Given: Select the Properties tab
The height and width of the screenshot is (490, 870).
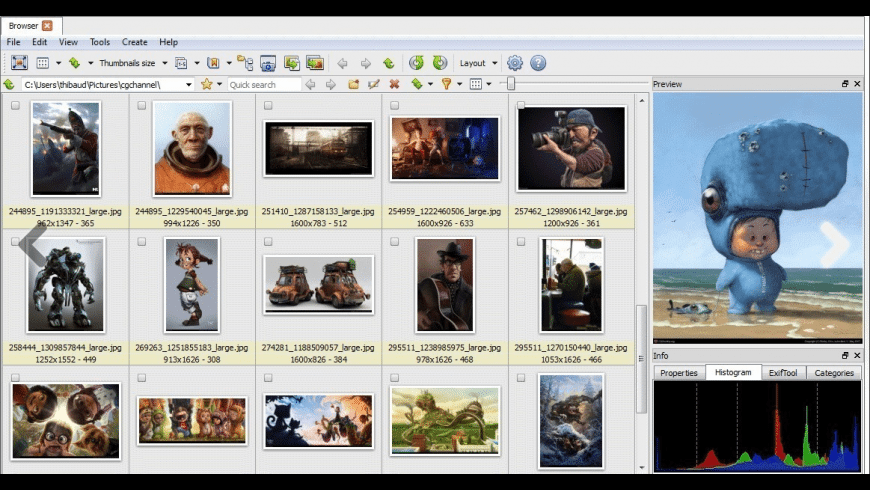Looking at the screenshot, I should tap(679, 373).
